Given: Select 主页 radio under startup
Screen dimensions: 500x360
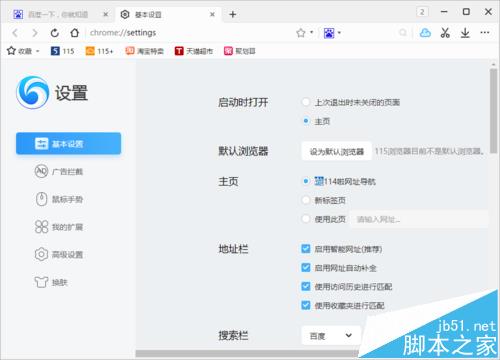Looking at the screenshot, I should [306, 121].
